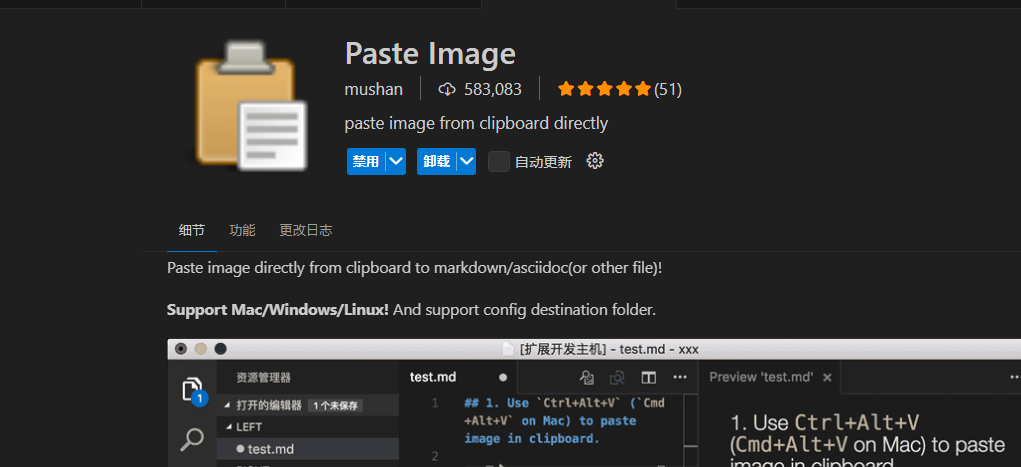1021x467 pixels.
Task: Click the five-star rating for the extension
Action: (x=604, y=89)
